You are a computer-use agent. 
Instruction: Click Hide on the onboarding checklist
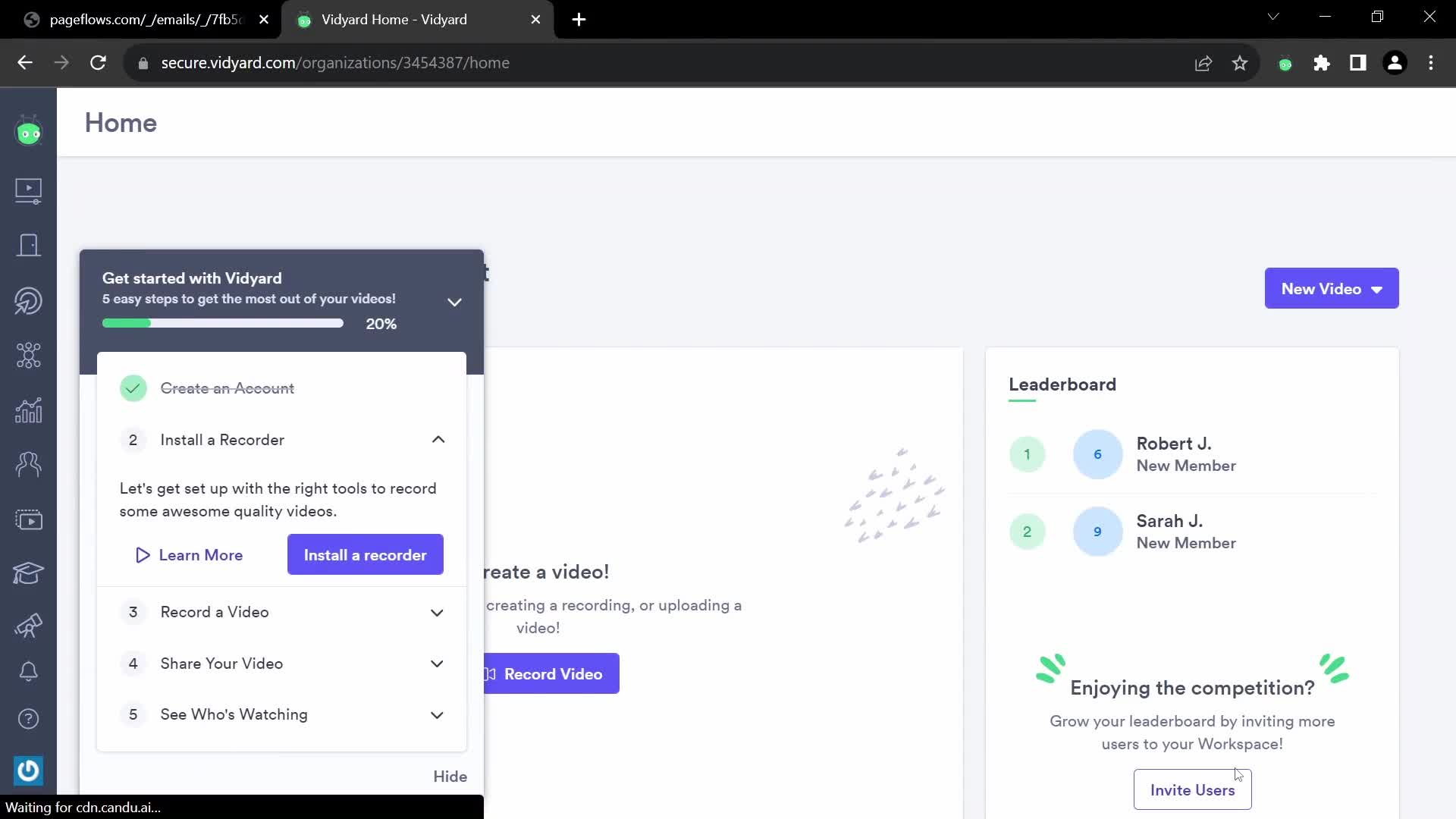pos(450,777)
